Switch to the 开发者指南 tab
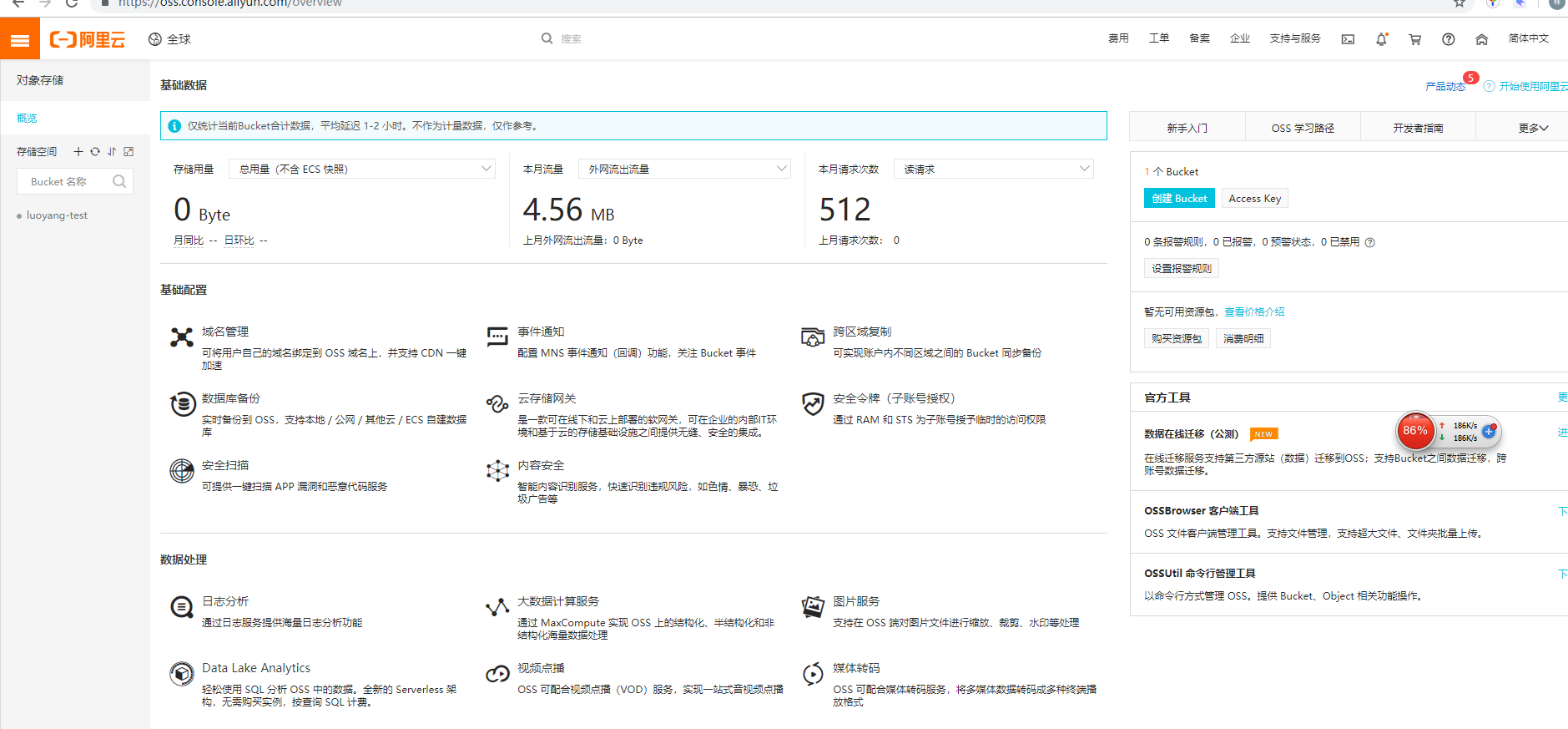This screenshot has width=1568, height=729. (x=1418, y=128)
